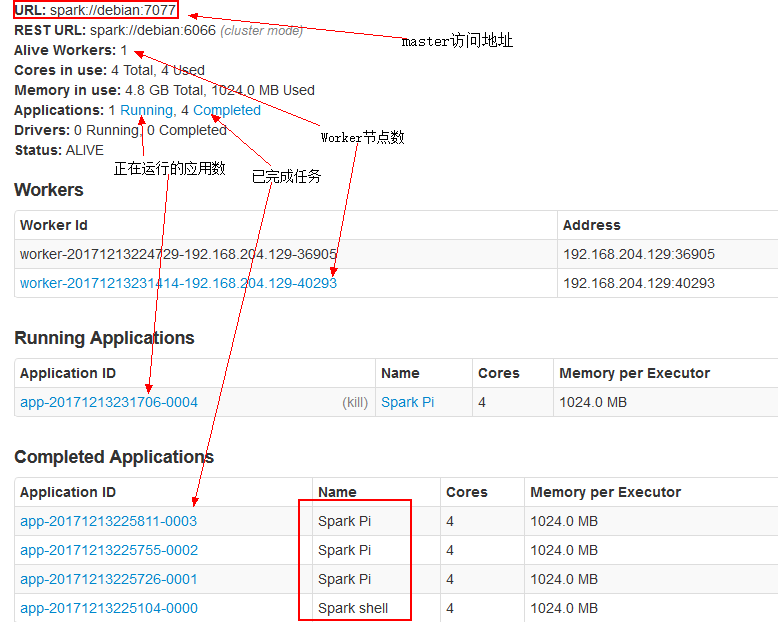The height and width of the screenshot is (622, 778).
Task: Kill the running Spark Pi application
Action: 355,402
